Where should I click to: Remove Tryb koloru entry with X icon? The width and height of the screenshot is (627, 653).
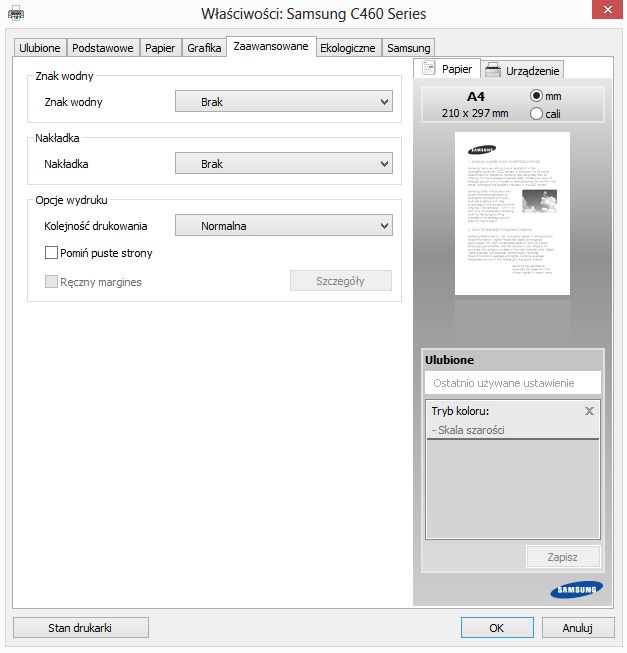coord(589,411)
